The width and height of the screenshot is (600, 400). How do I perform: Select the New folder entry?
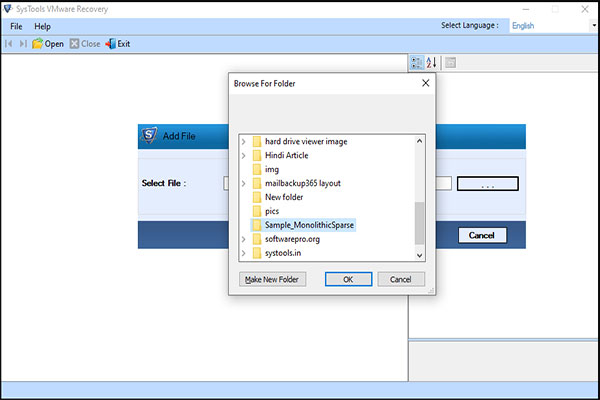point(284,197)
